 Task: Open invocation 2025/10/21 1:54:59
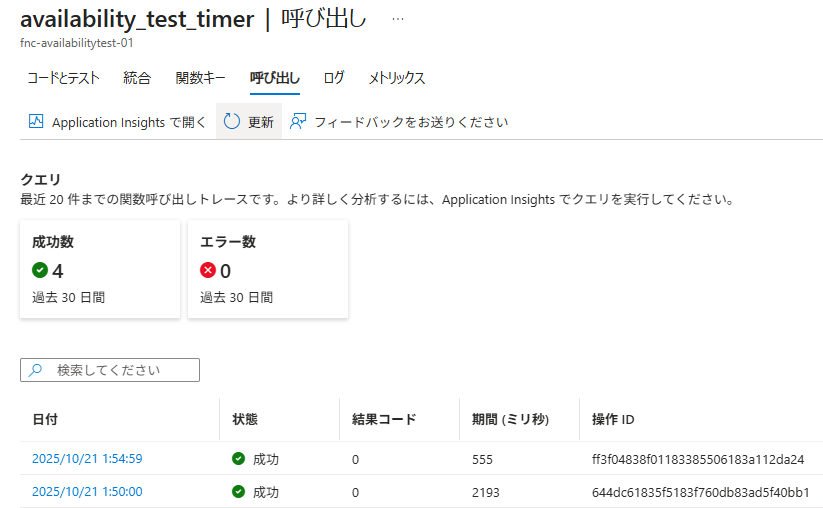point(87,459)
